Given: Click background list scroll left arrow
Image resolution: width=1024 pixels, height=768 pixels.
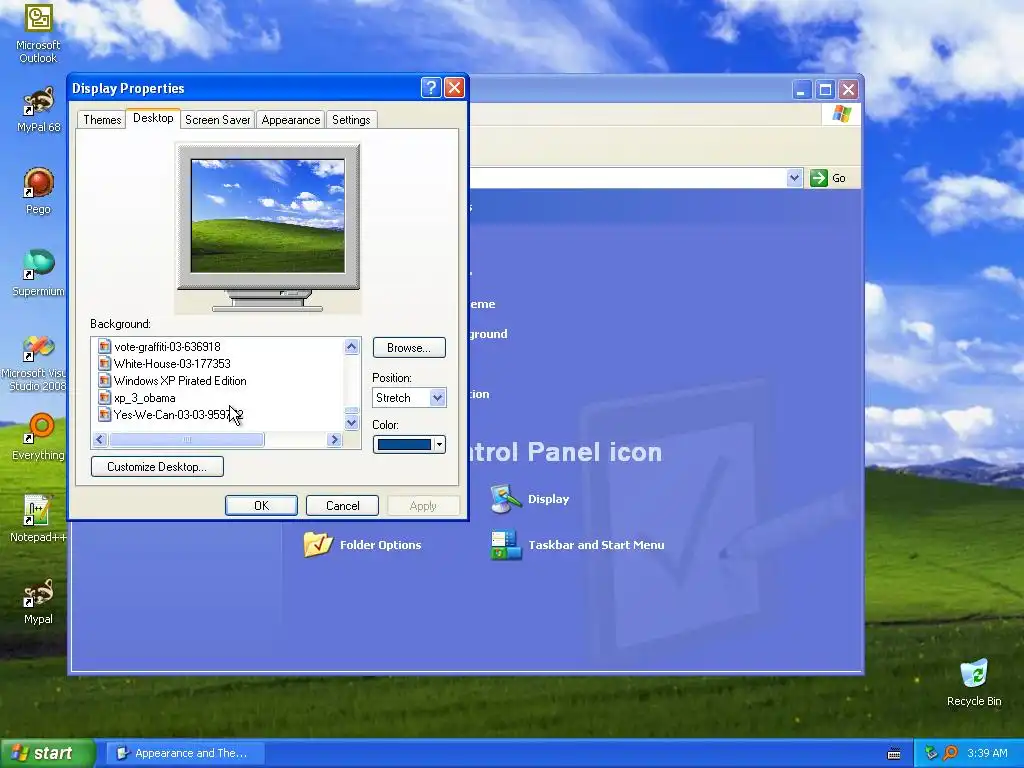Looking at the screenshot, I should pyautogui.click(x=100, y=440).
